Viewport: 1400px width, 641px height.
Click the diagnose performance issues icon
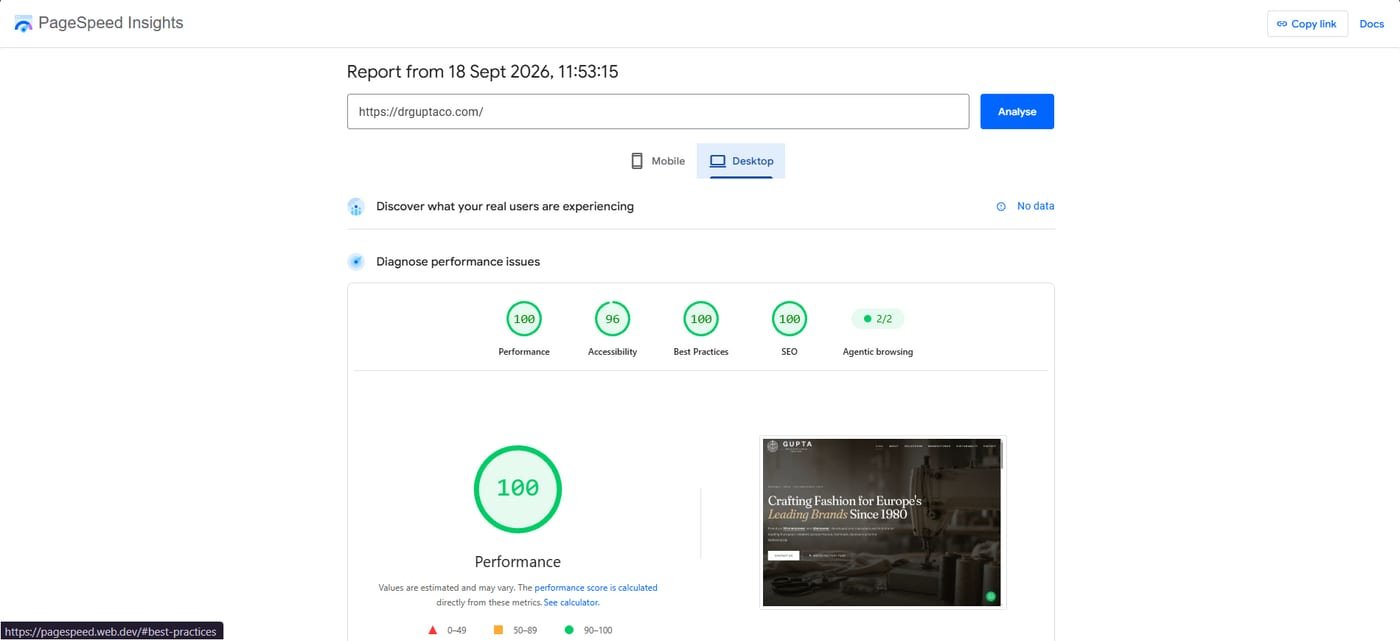click(x=355, y=262)
